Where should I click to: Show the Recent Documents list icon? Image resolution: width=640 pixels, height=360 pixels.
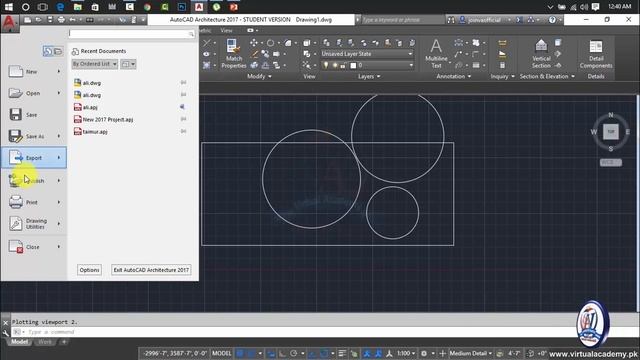coord(48,51)
